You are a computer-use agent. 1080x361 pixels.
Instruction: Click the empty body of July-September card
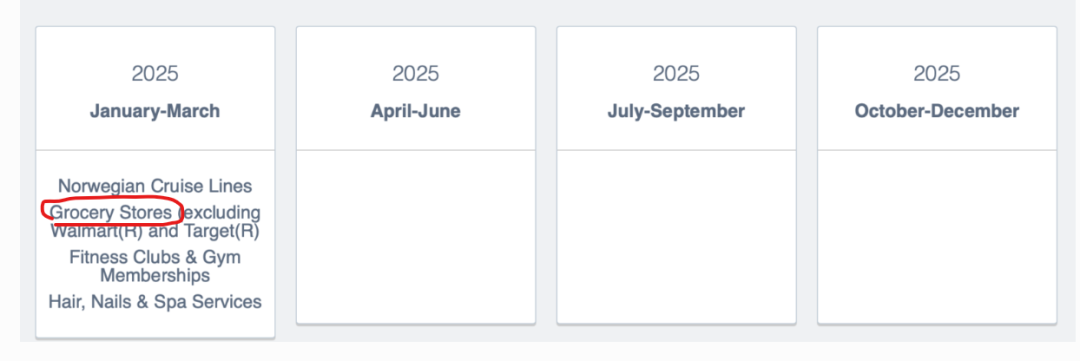pyautogui.click(x=676, y=236)
